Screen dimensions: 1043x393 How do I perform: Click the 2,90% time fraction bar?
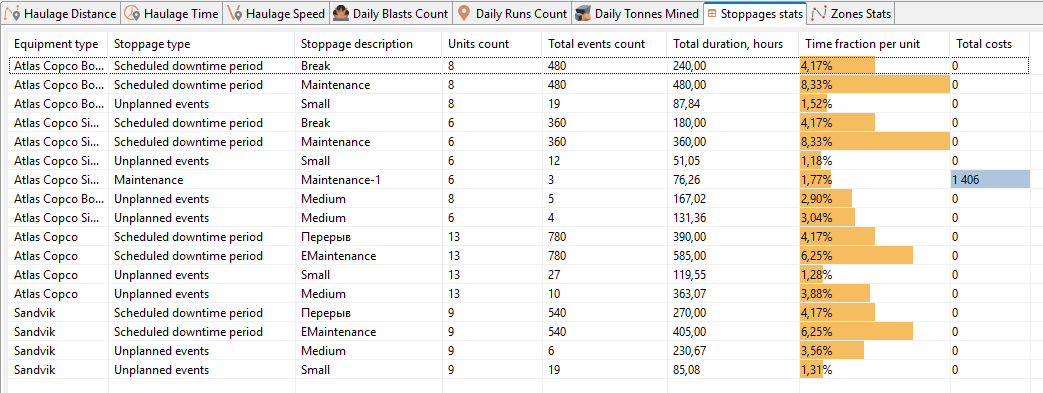tap(826, 199)
